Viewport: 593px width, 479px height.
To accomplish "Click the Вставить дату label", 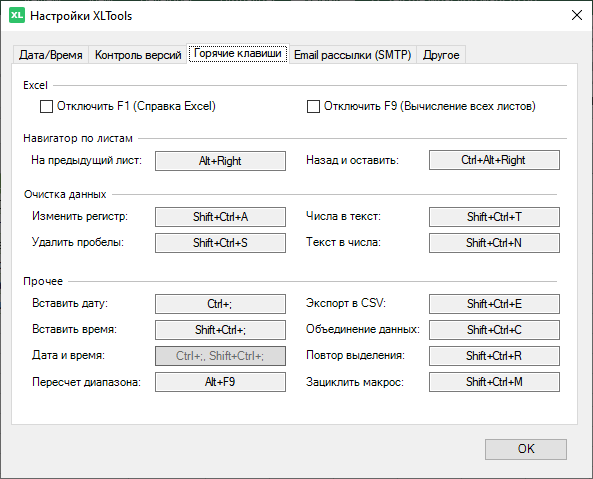I will [70, 303].
